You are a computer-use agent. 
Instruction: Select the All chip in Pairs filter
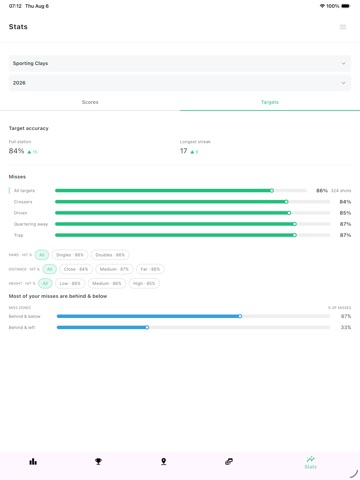click(42, 255)
